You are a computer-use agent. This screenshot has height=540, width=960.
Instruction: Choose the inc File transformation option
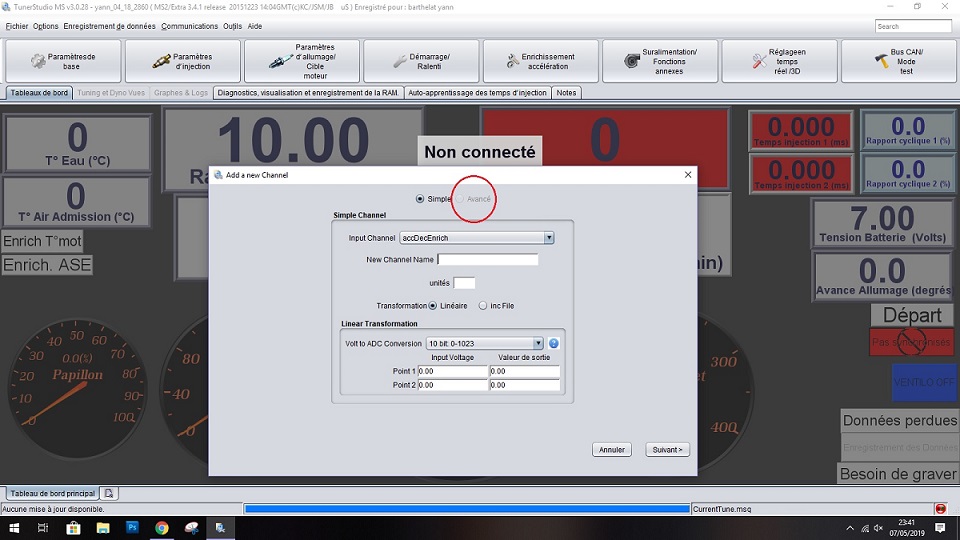(484, 306)
